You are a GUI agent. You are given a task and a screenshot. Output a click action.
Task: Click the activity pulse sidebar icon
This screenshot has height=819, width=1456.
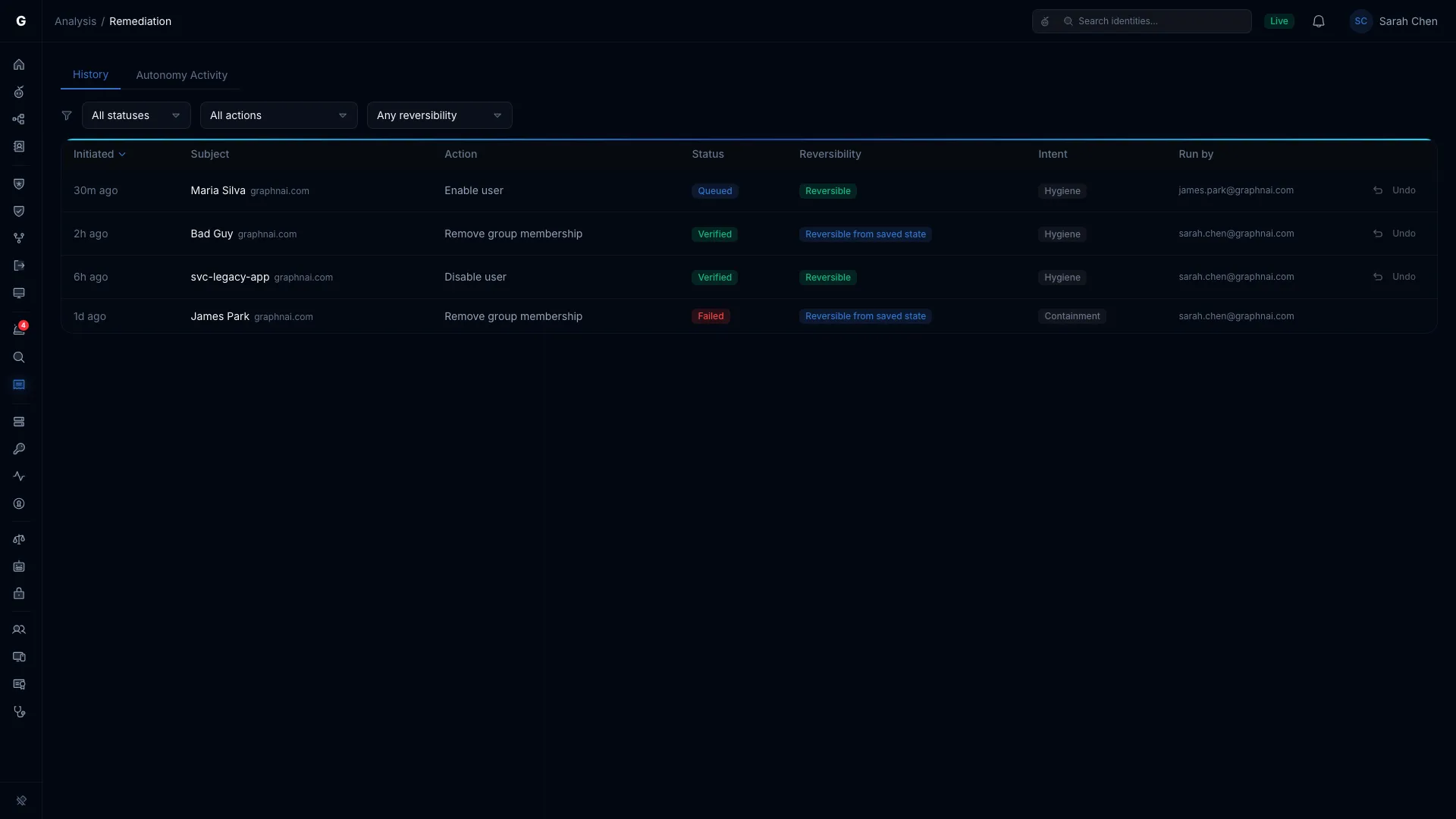point(19,476)
